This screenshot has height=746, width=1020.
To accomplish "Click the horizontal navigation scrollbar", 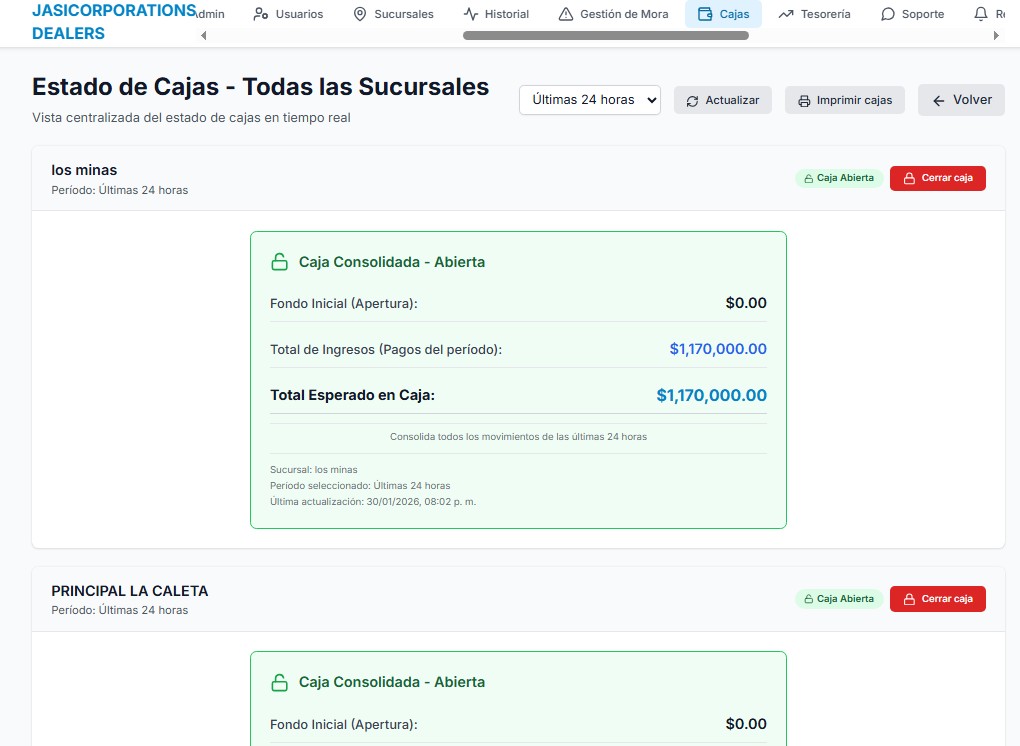I will click(604, 35).
